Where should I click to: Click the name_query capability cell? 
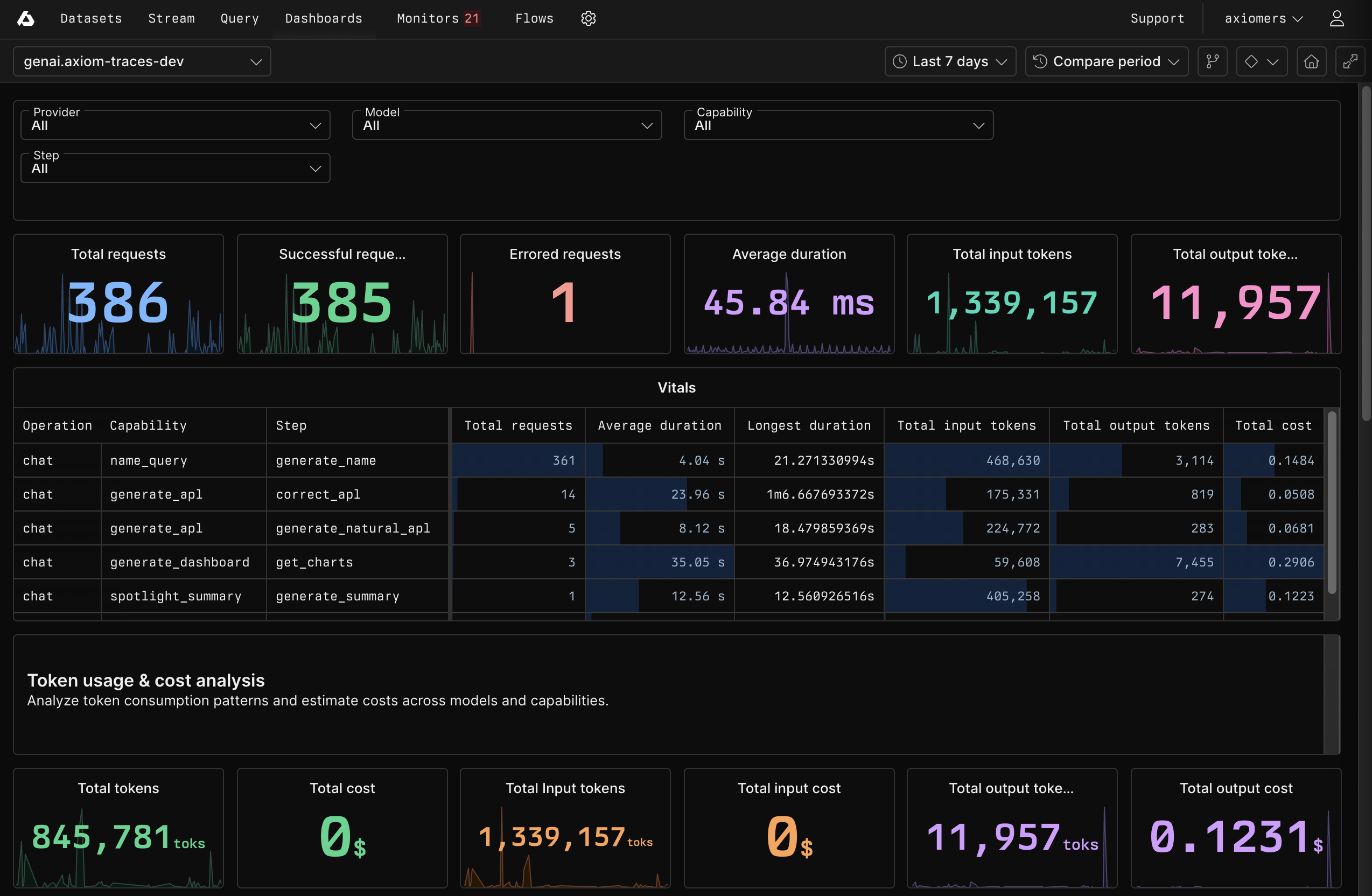tap(183, 460)
